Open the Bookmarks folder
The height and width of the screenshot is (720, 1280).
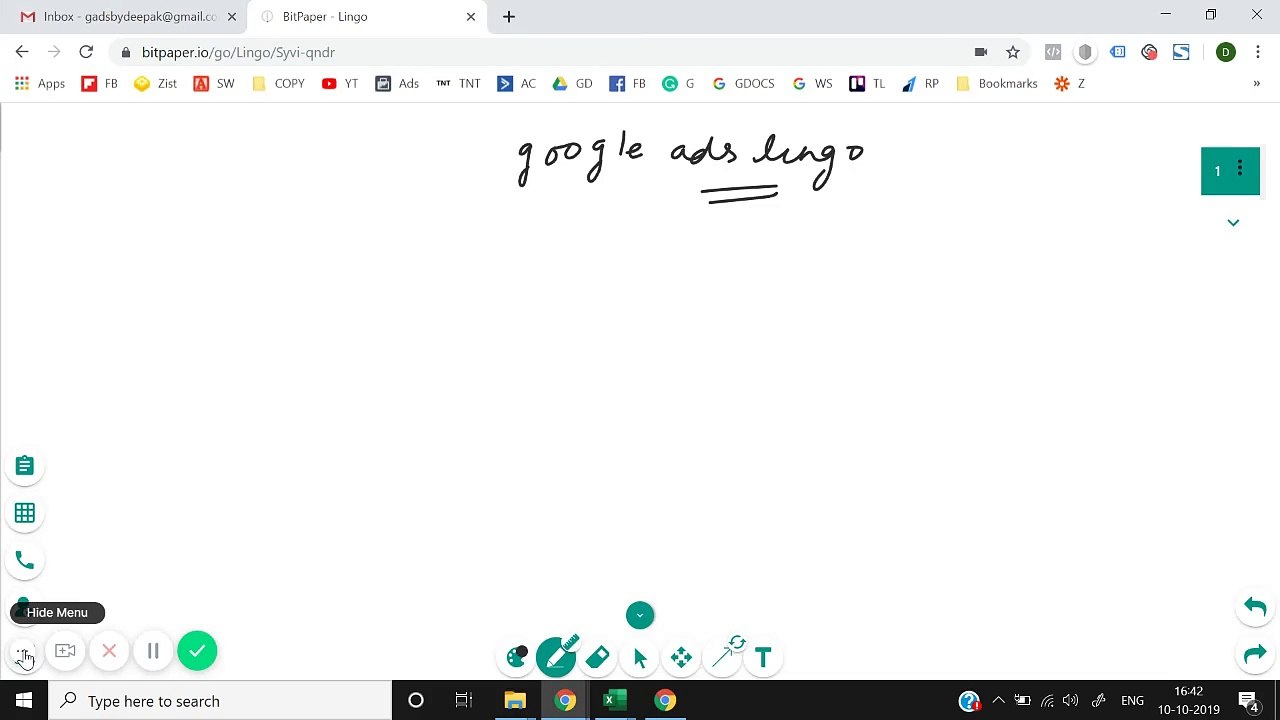point(997,84)
